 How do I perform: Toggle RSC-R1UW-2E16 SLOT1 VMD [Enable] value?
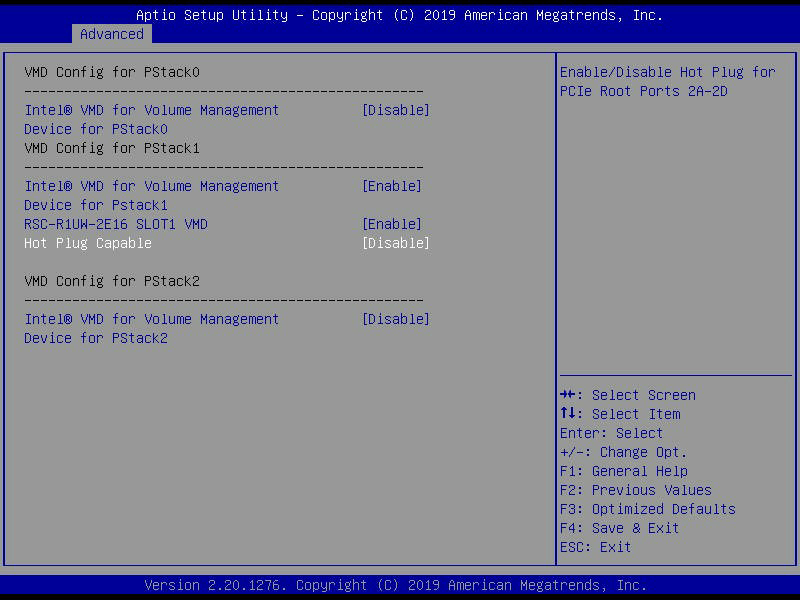[391, 224]
